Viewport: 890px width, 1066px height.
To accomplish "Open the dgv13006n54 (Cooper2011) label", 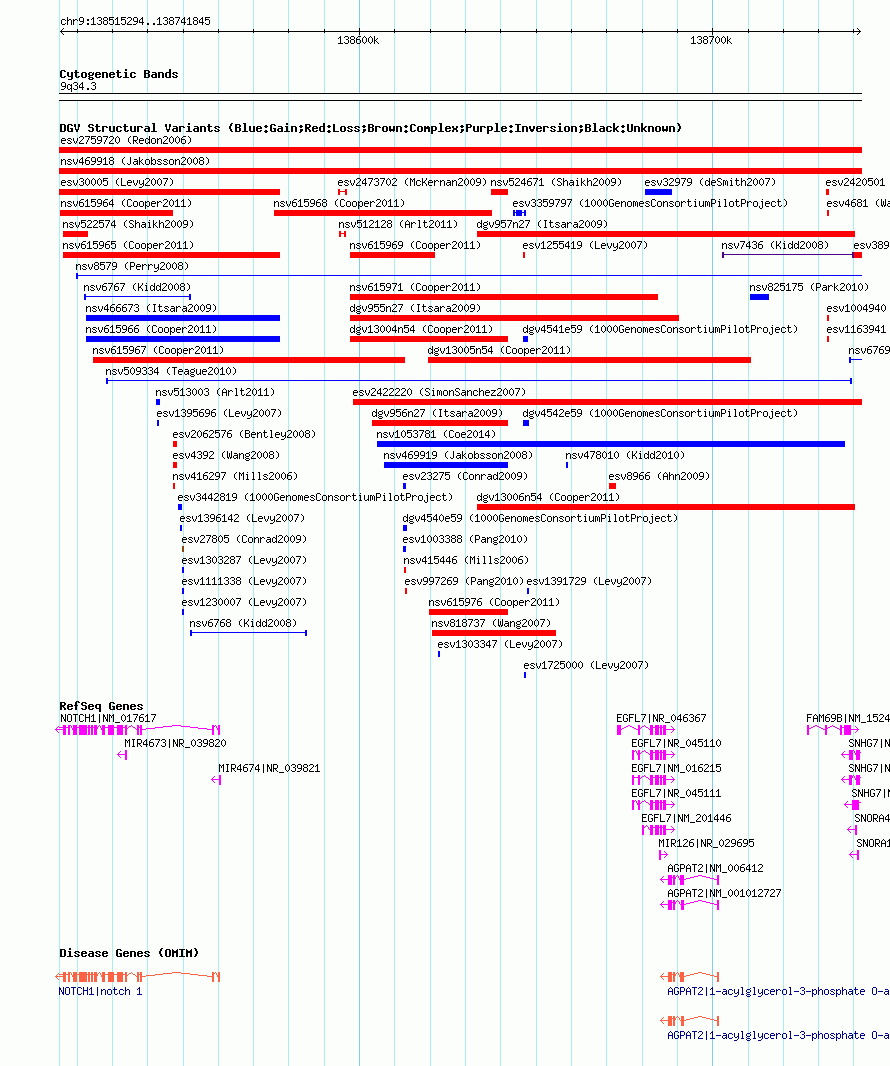I will coord(548,498).
